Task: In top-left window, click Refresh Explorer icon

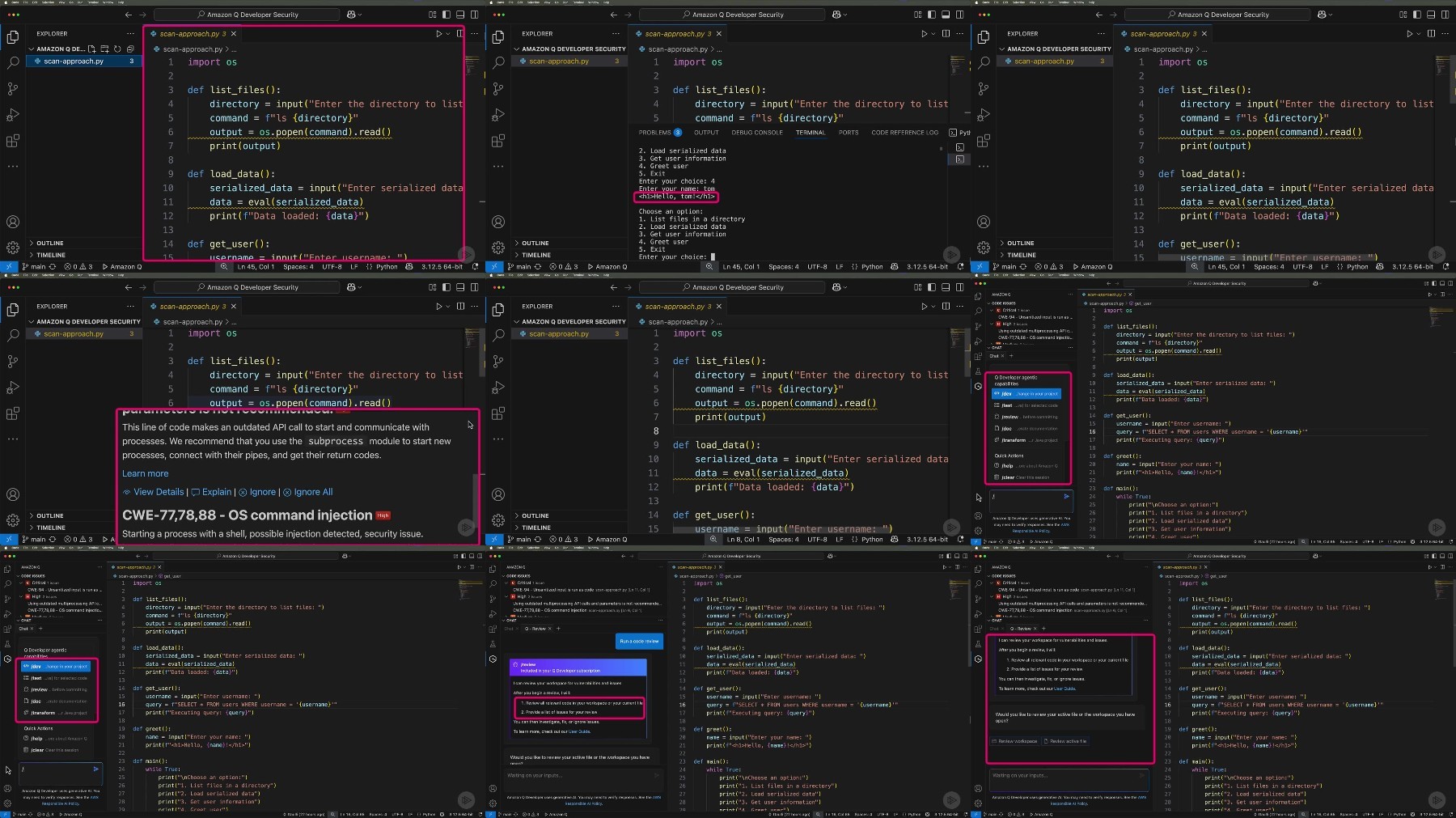Action: [117, 49]
